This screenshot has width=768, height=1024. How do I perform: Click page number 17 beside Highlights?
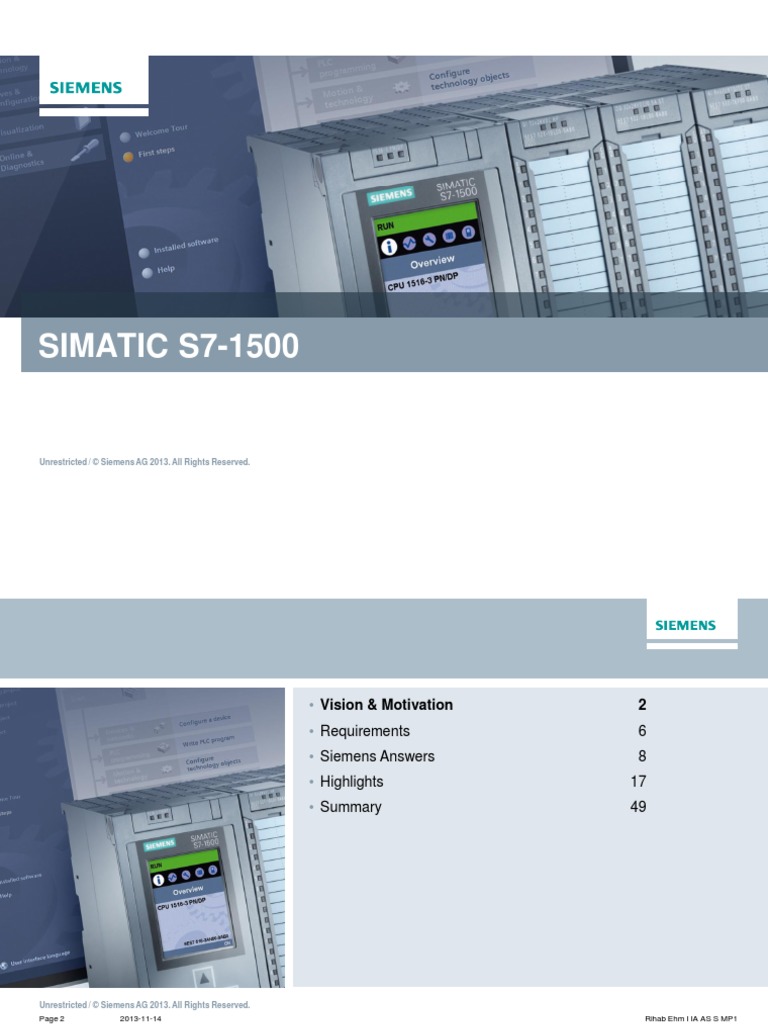coord(638,782)
